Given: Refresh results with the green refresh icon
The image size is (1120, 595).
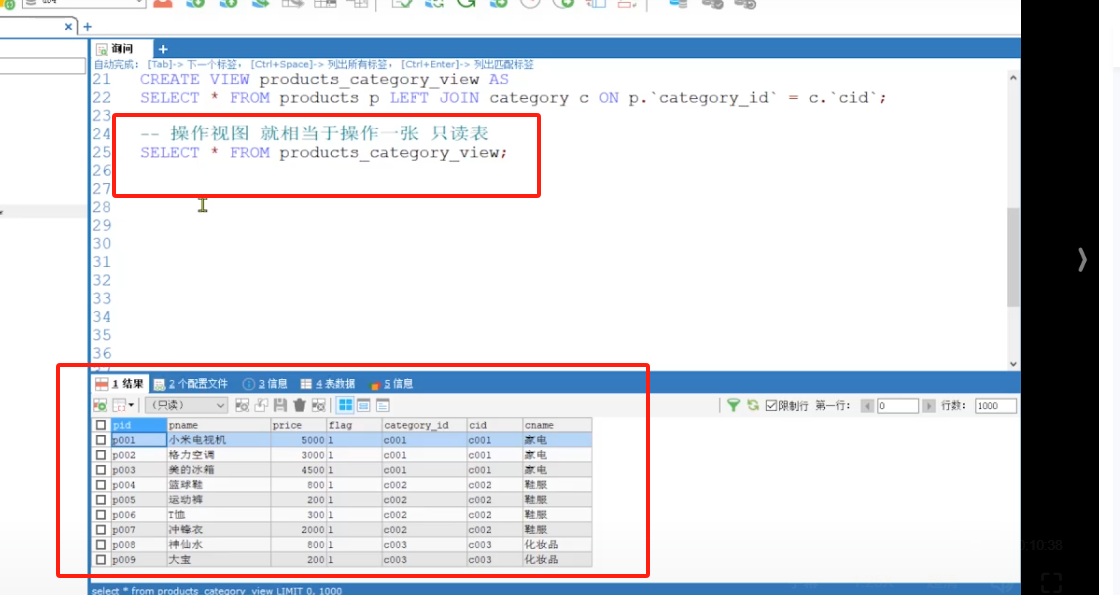Looking at the screenshot, I should tap(753, 404).
